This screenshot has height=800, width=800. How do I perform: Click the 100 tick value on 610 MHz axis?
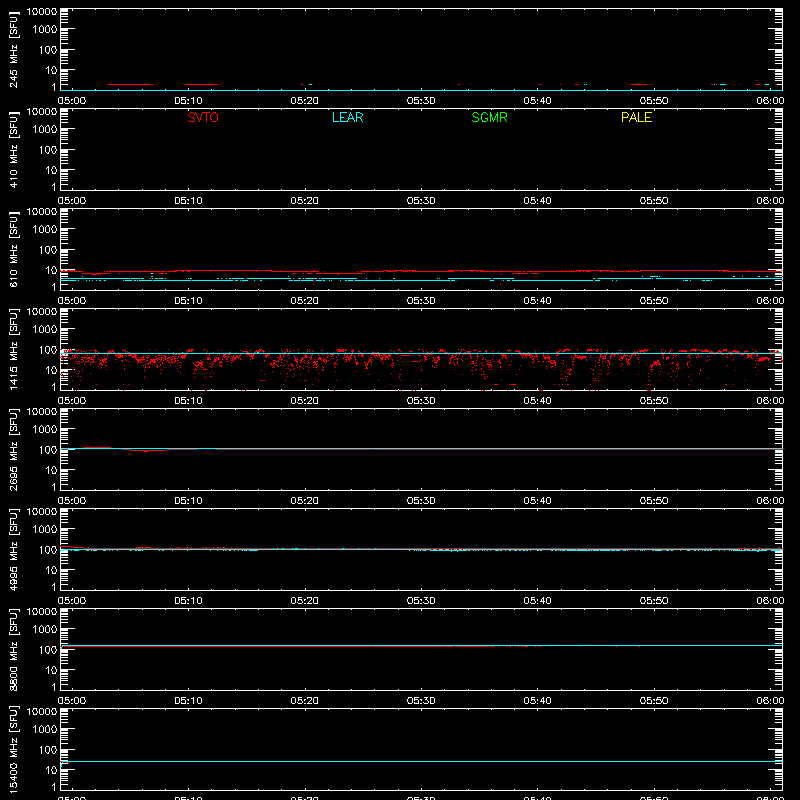(48, 250)
